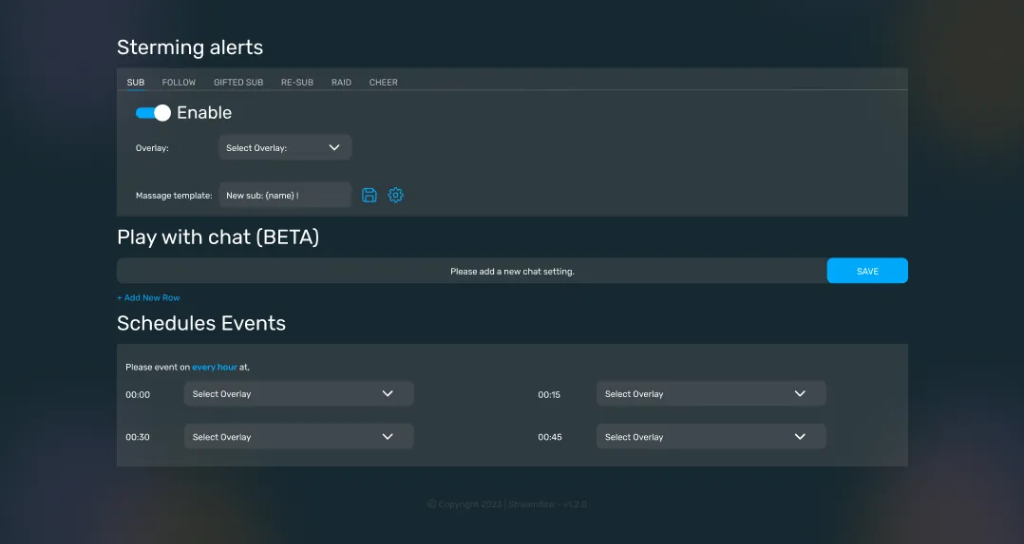Toggle the Enable switch off
Viewport: 1024px width, 544px height.
153,113
